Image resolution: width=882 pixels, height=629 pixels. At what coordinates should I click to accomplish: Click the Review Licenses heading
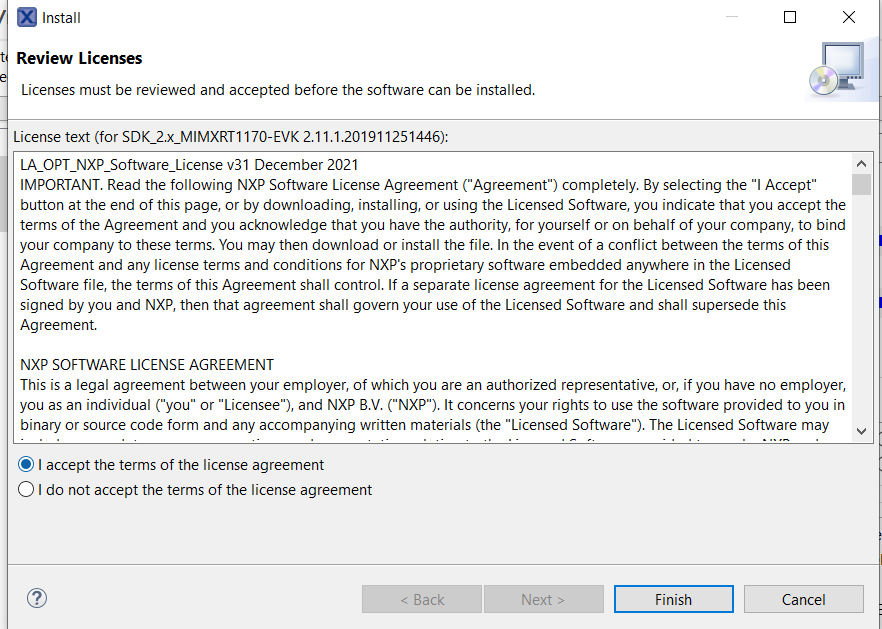tap(79, 58)
